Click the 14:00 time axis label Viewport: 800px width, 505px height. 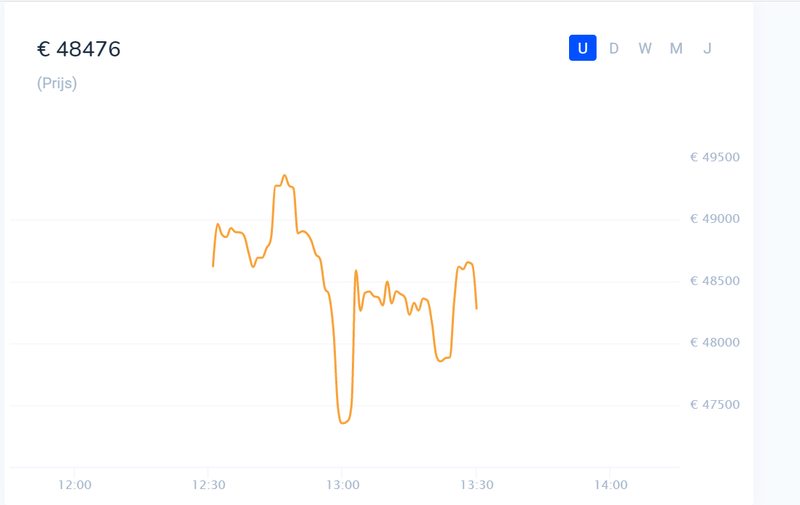(611, 485)
